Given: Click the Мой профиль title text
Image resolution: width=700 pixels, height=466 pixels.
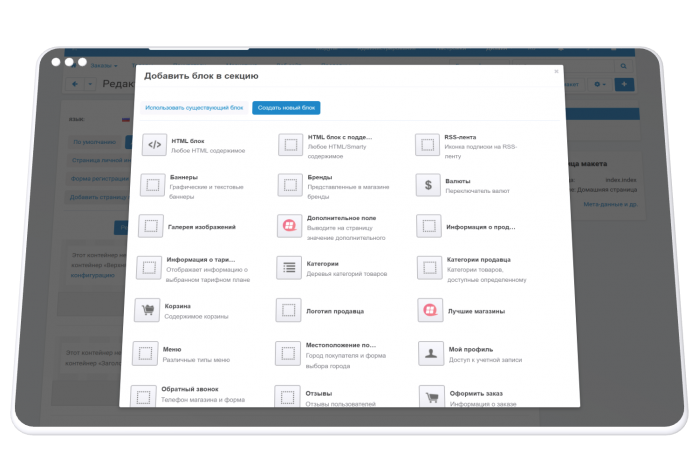Looking at the screenshot, I should click(471, 349).
